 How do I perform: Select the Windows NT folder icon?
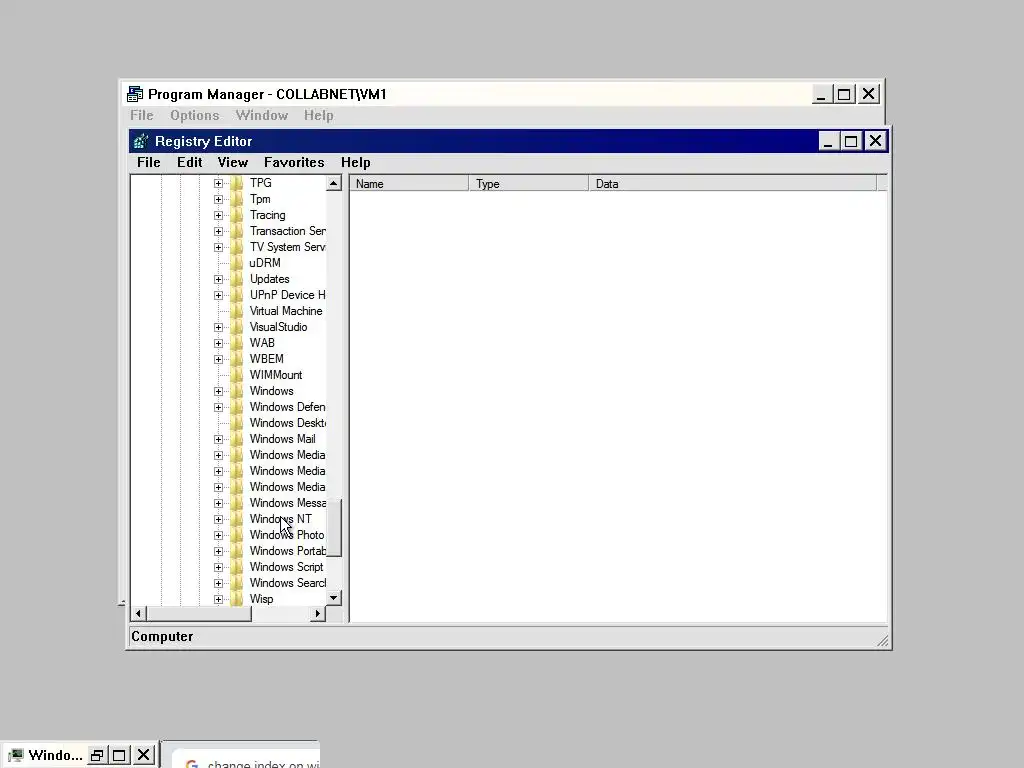(237, 519)
